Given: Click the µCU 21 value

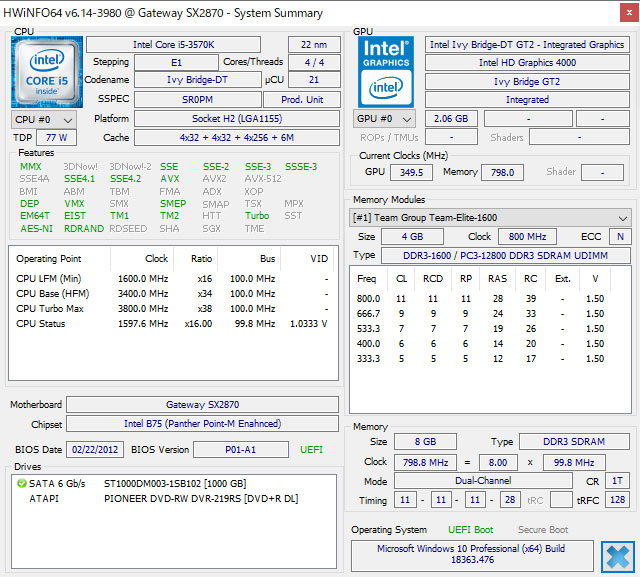Looking at the screenshot, I should pyautogui.click(x=314, y=80).
